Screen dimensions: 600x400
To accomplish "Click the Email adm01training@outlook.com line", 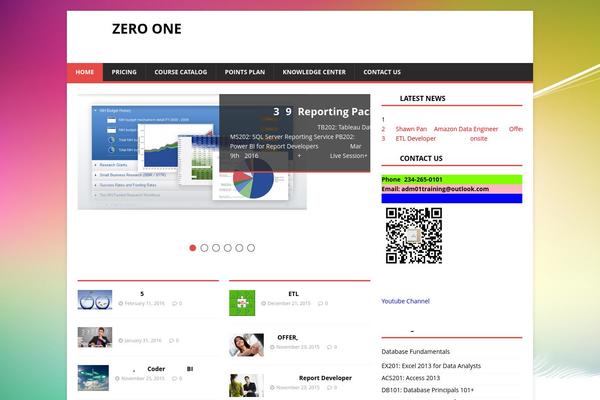I will point(452,189).
